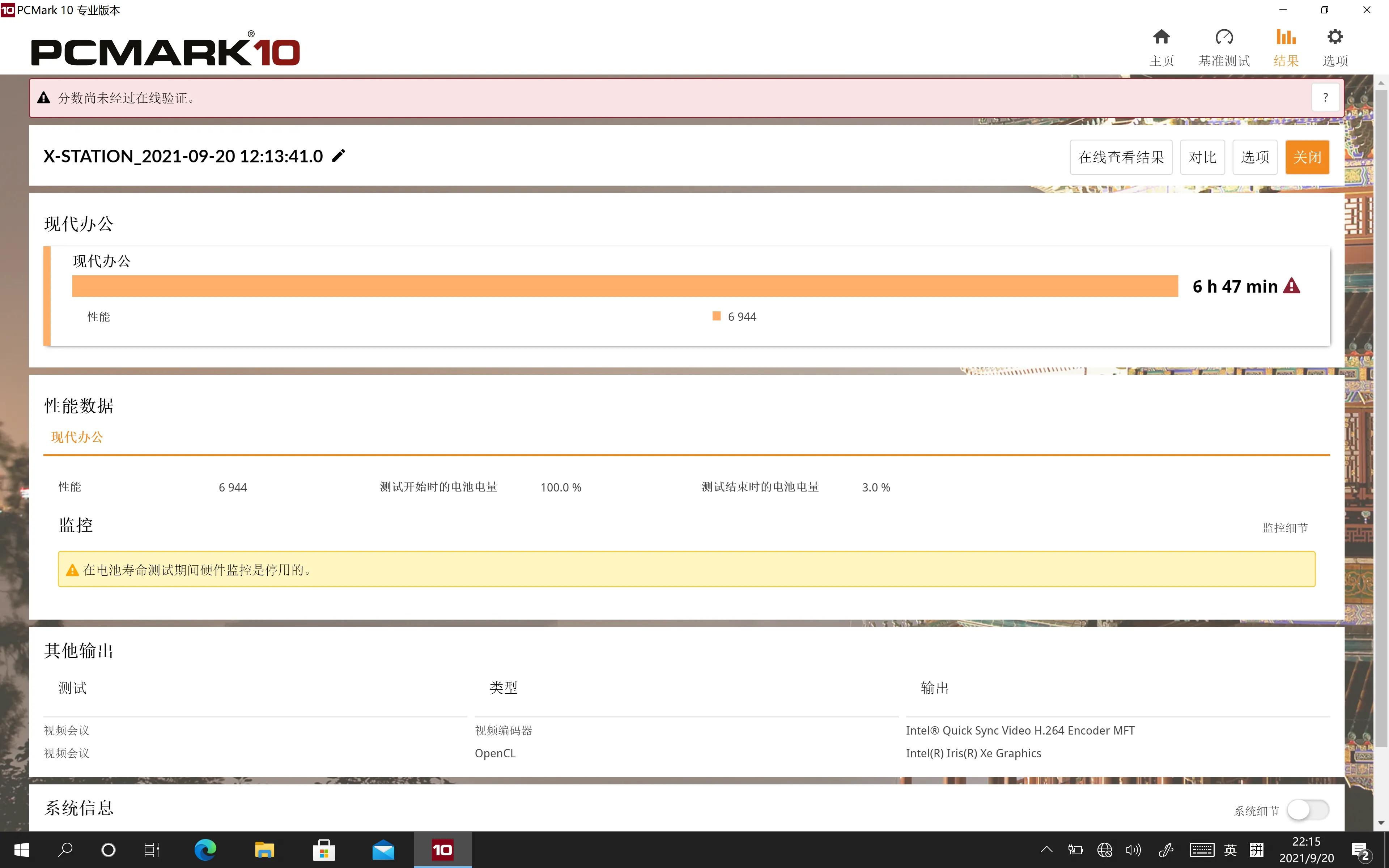Select the 现代办公 performance data tab
The height and width of the screenshot is (868, 1389).
pos(77,438)
